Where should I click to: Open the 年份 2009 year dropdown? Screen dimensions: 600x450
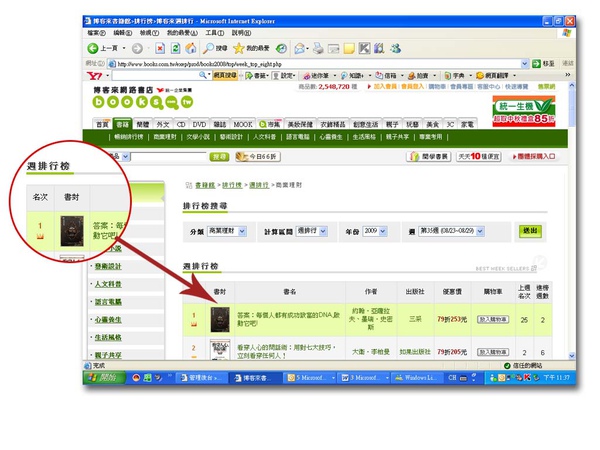tap(375, 231)
